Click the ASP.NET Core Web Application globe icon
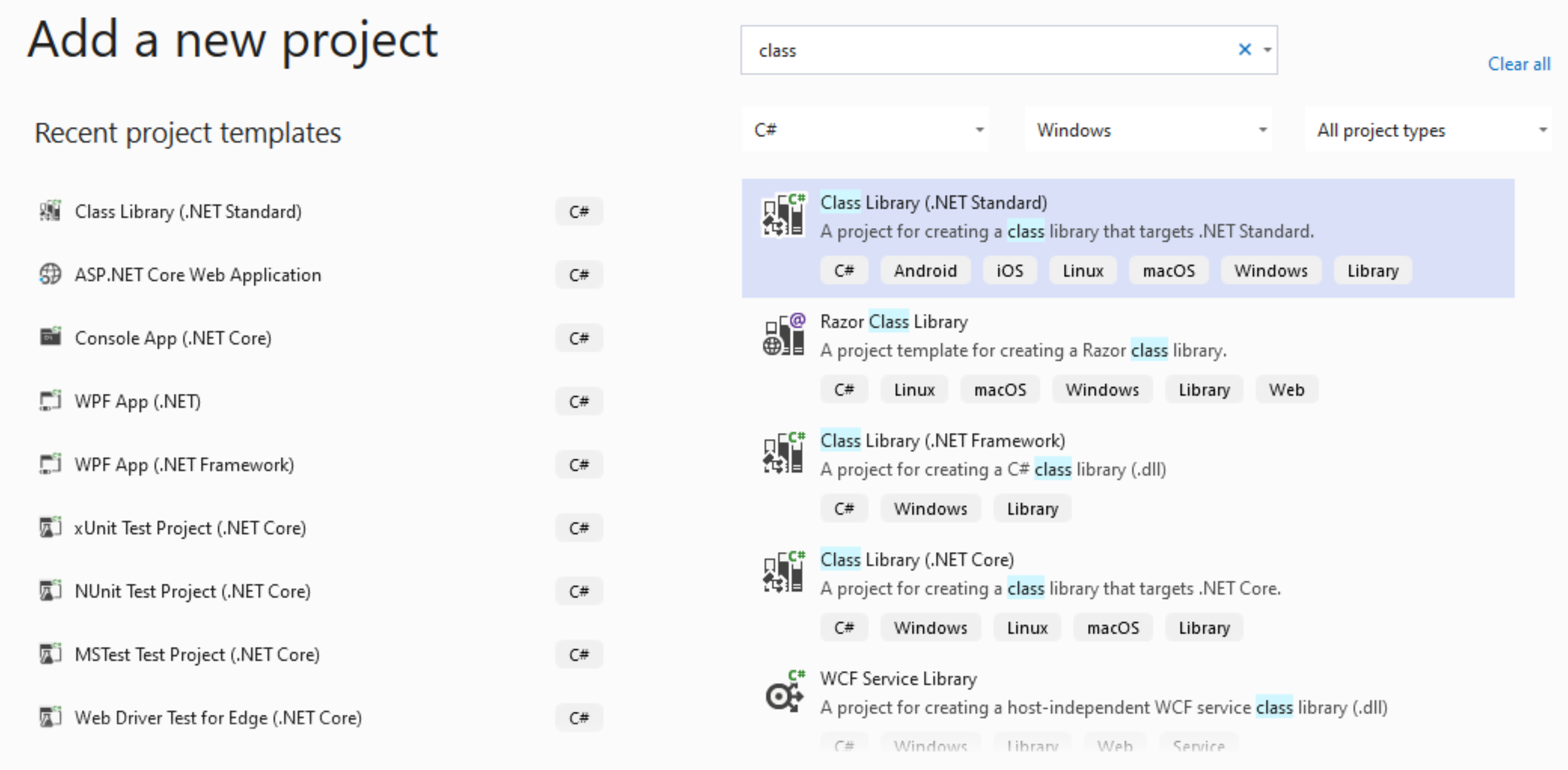Viewport: 1568px width, 770px height. tap(50, 274)
